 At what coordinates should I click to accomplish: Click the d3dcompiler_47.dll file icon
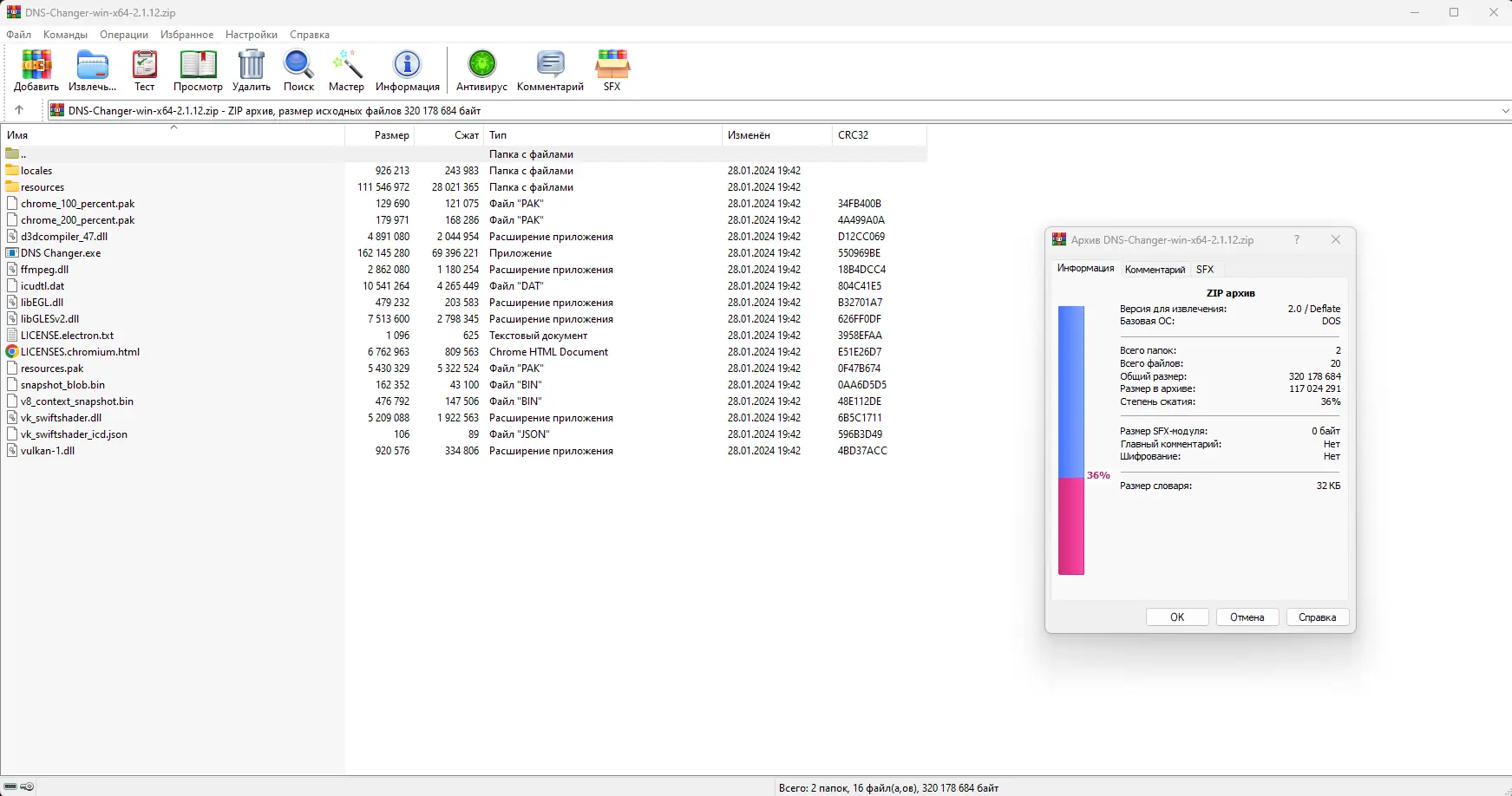[12, 236]
